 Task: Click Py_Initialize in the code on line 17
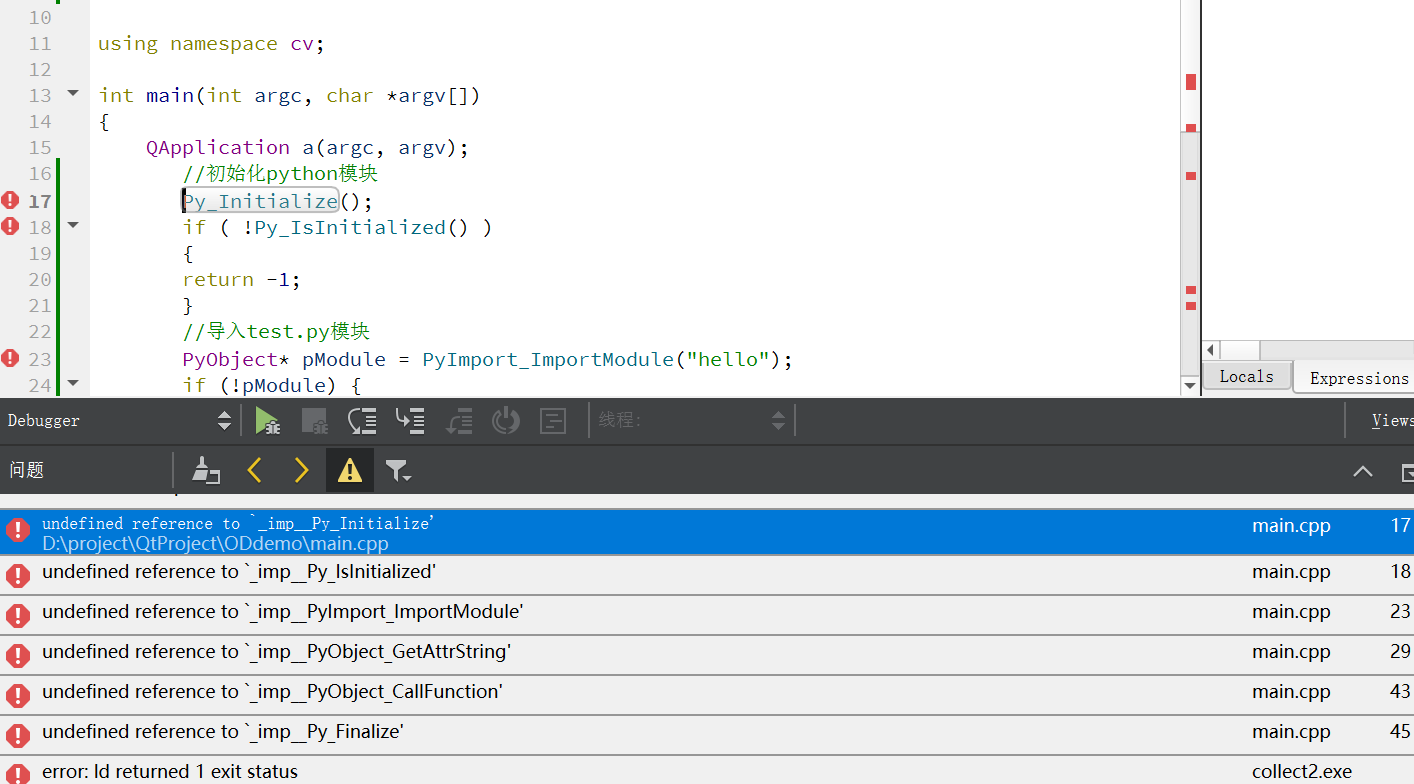pyautogui.click(x=261, y=201)
